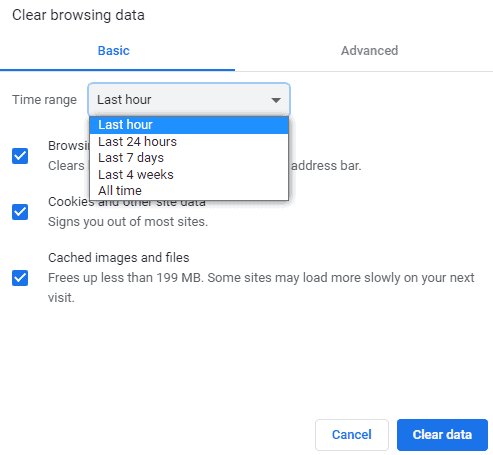
Task: Click the Signs you out of most sites text
Action: (128, 222)
